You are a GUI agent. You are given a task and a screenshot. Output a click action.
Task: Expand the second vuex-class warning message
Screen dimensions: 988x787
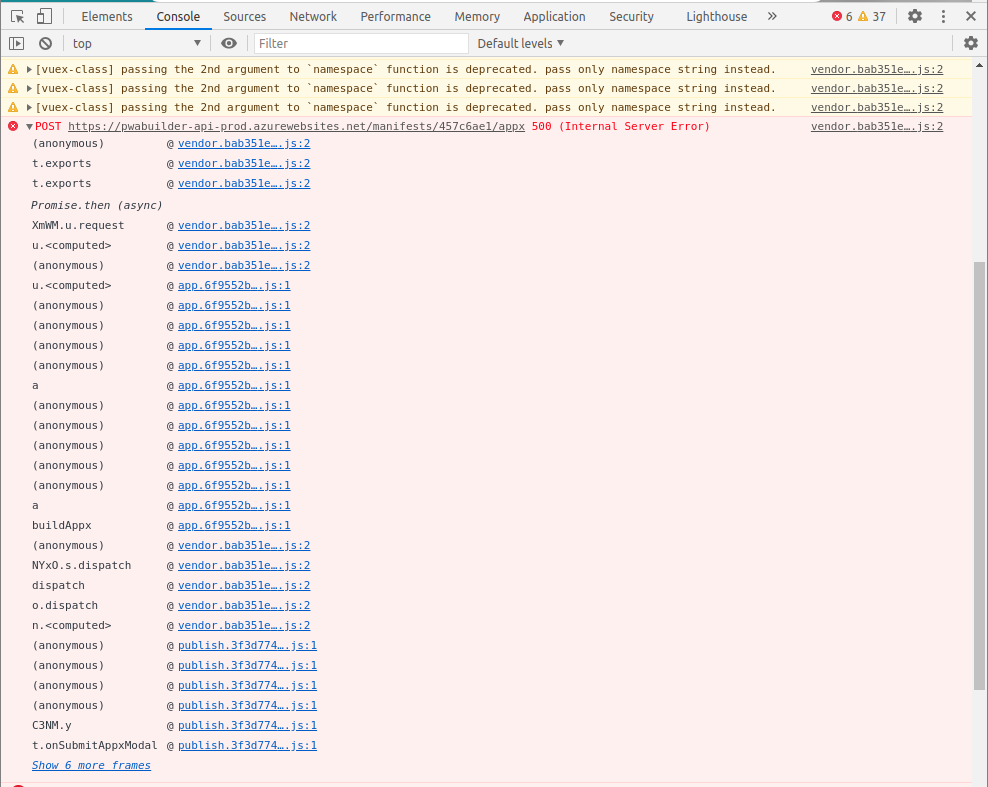point(29,88)
